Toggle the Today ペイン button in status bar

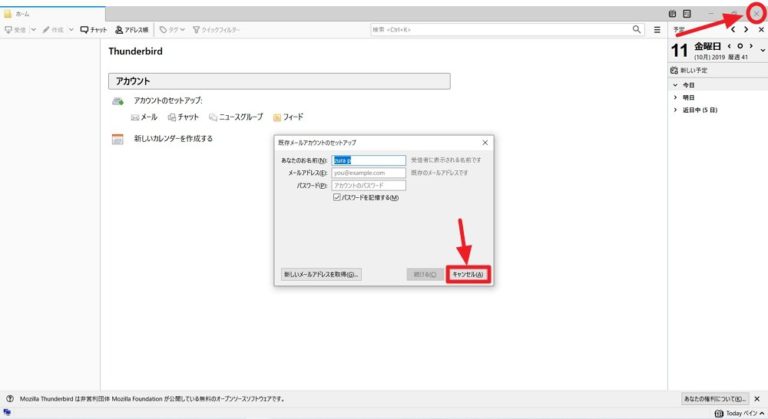click(x=739, y=414)
